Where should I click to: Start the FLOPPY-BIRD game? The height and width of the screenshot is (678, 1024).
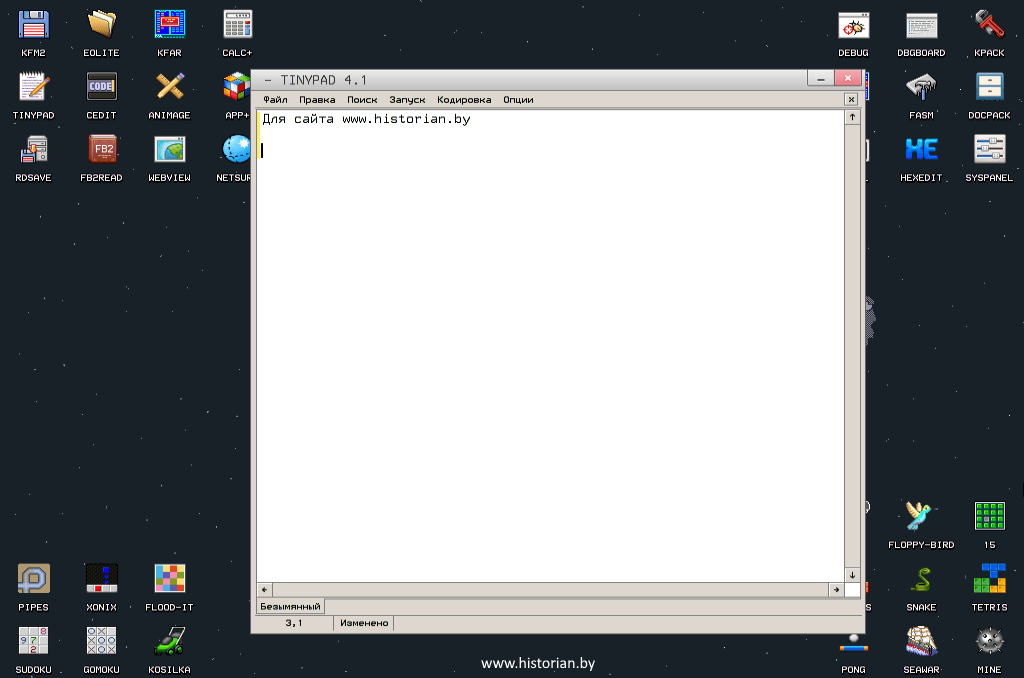point(921,517)
